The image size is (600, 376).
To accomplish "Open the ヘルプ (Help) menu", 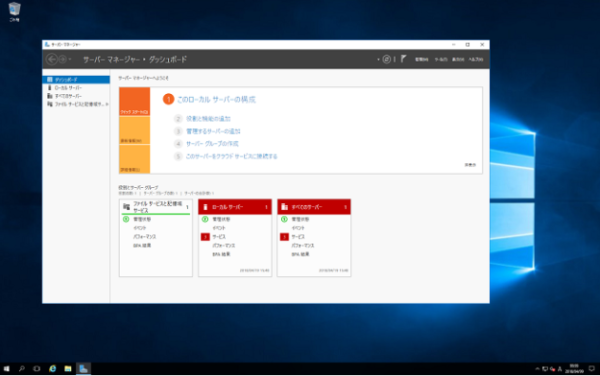I will (x=476, y=59).
